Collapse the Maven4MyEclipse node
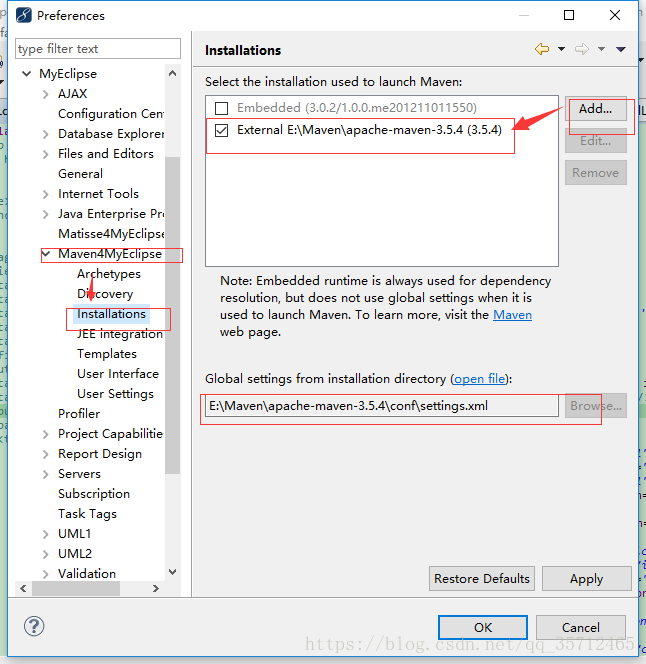 46,254
